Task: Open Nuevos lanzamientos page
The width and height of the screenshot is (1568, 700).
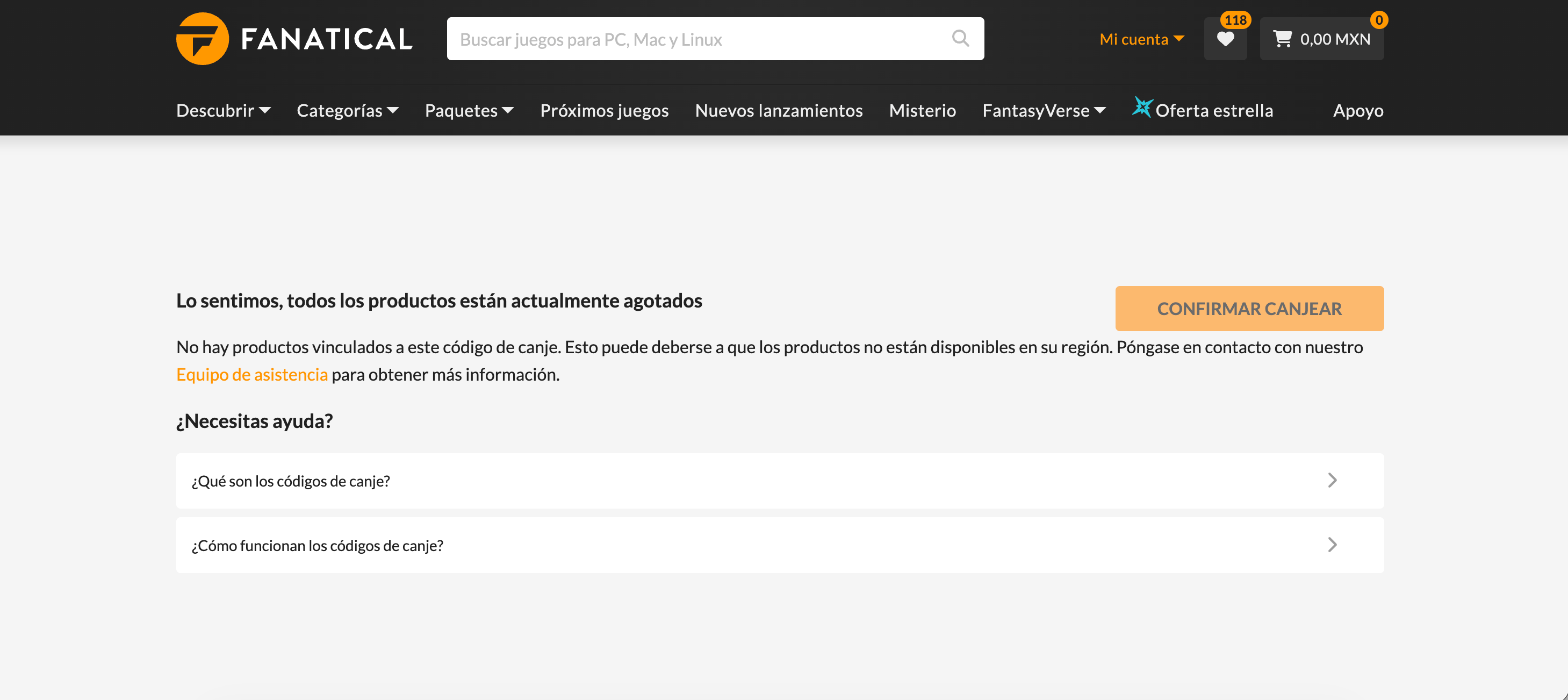Action: [x=779, y=110]
